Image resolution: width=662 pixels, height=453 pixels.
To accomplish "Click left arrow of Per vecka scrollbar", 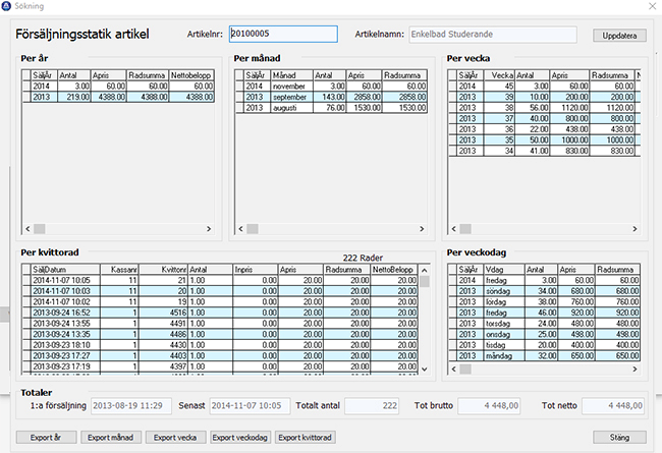I will coord(454,229).
